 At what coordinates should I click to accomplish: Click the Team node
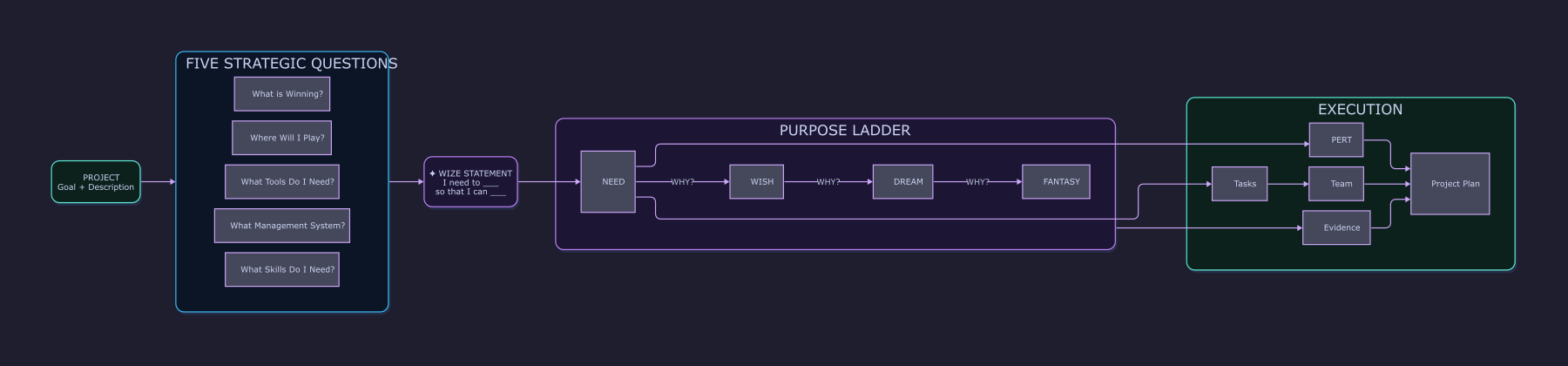[x=1336, y=184]
